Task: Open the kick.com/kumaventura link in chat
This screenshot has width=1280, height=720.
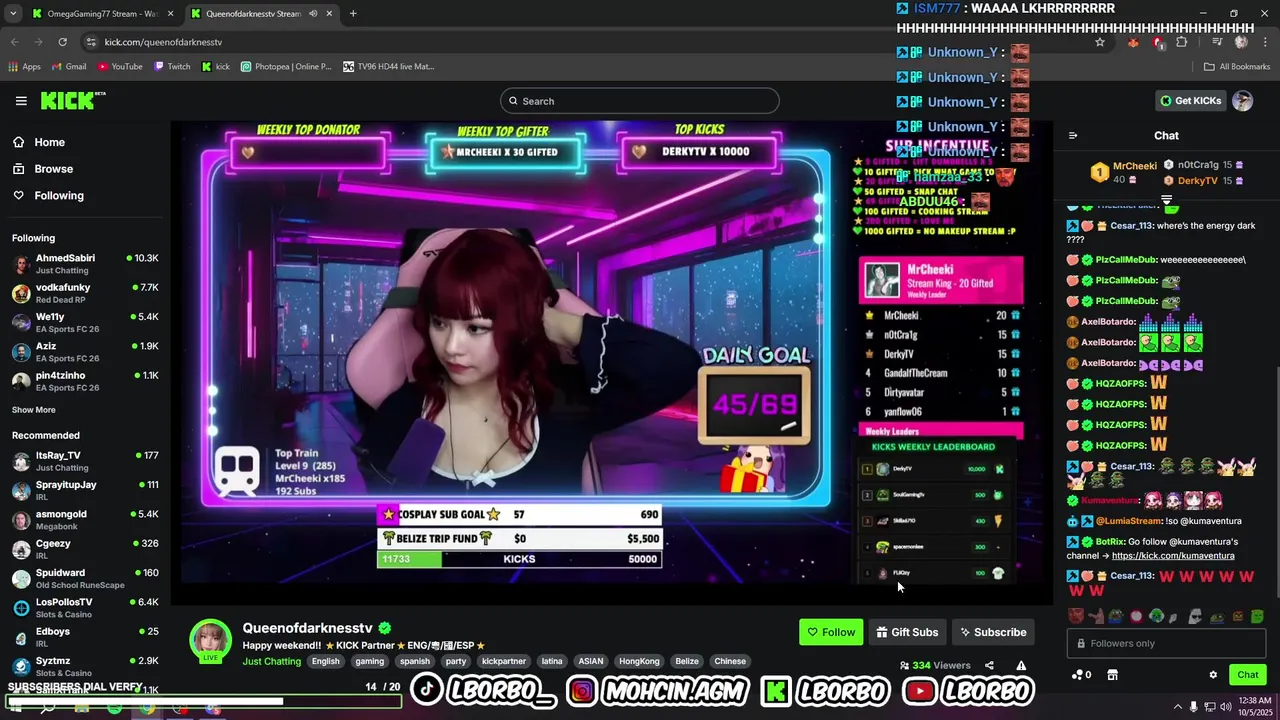Action: coord(1173,556)
